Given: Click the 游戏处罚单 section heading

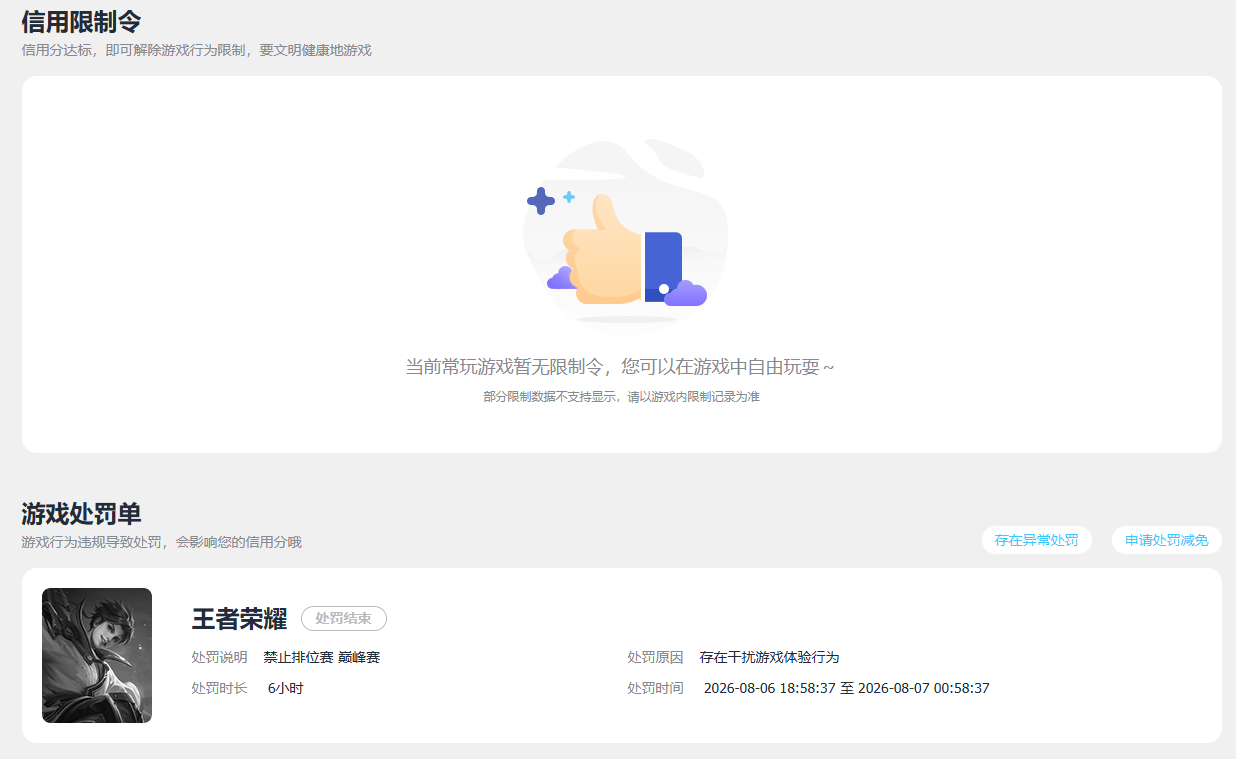Looking at the screenshot, I should click(x=81, y=513).
